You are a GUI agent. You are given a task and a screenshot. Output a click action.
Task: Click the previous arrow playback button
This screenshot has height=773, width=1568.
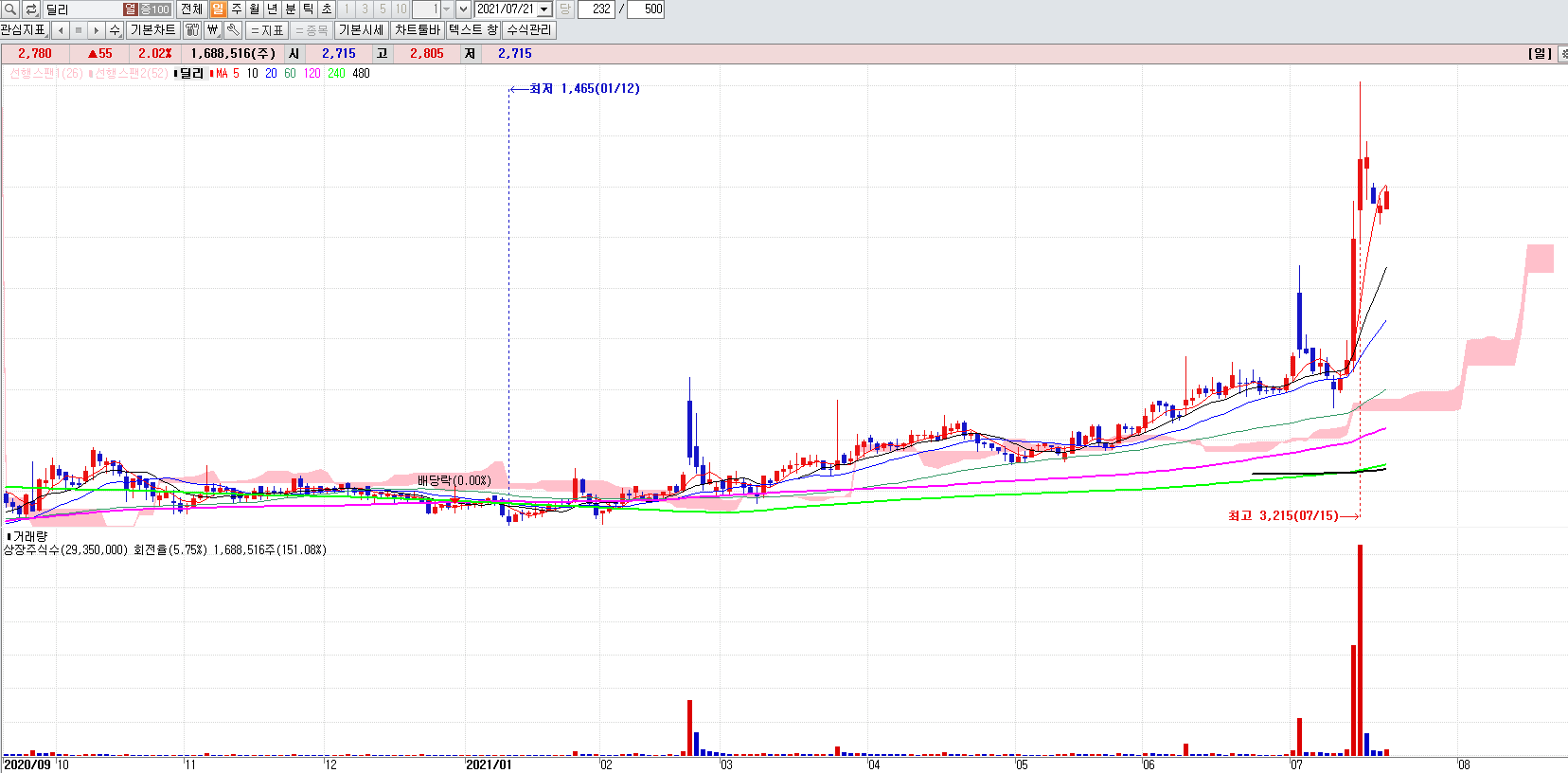(x=61, y=30)
